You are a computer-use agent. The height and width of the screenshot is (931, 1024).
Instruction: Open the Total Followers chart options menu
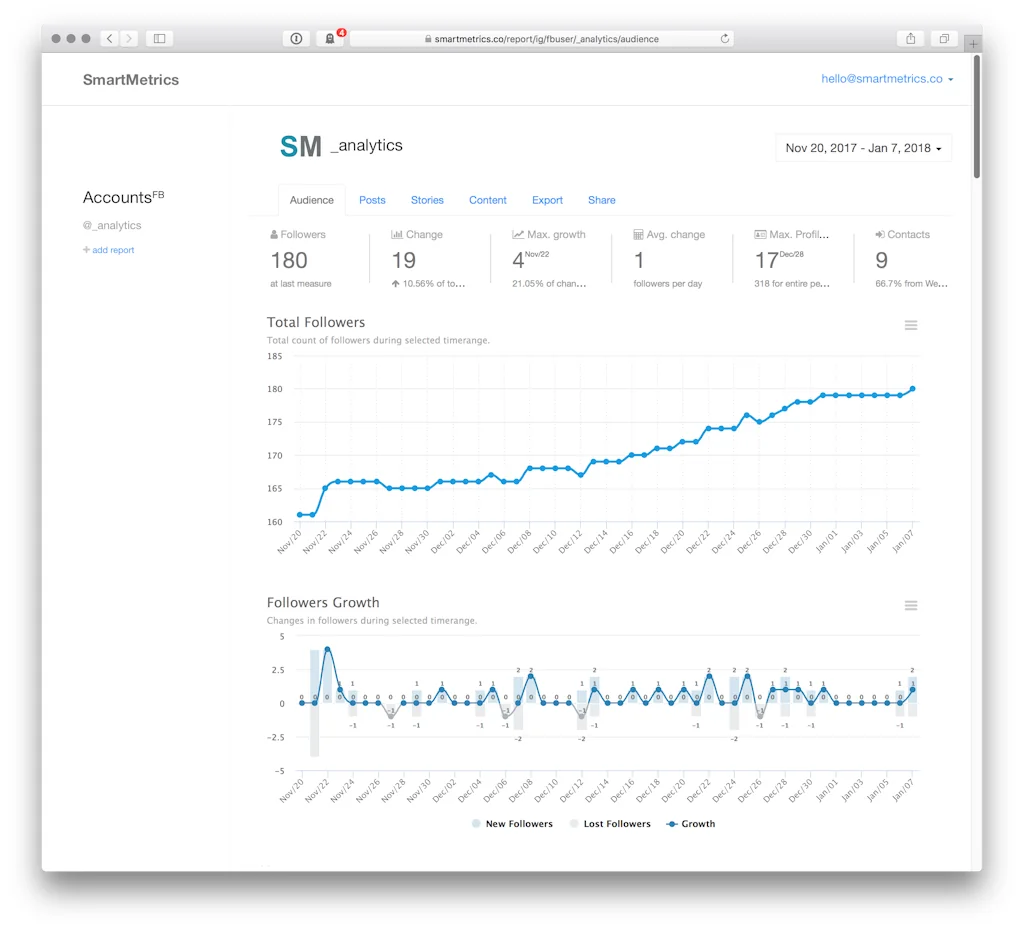tap(910, 324)
